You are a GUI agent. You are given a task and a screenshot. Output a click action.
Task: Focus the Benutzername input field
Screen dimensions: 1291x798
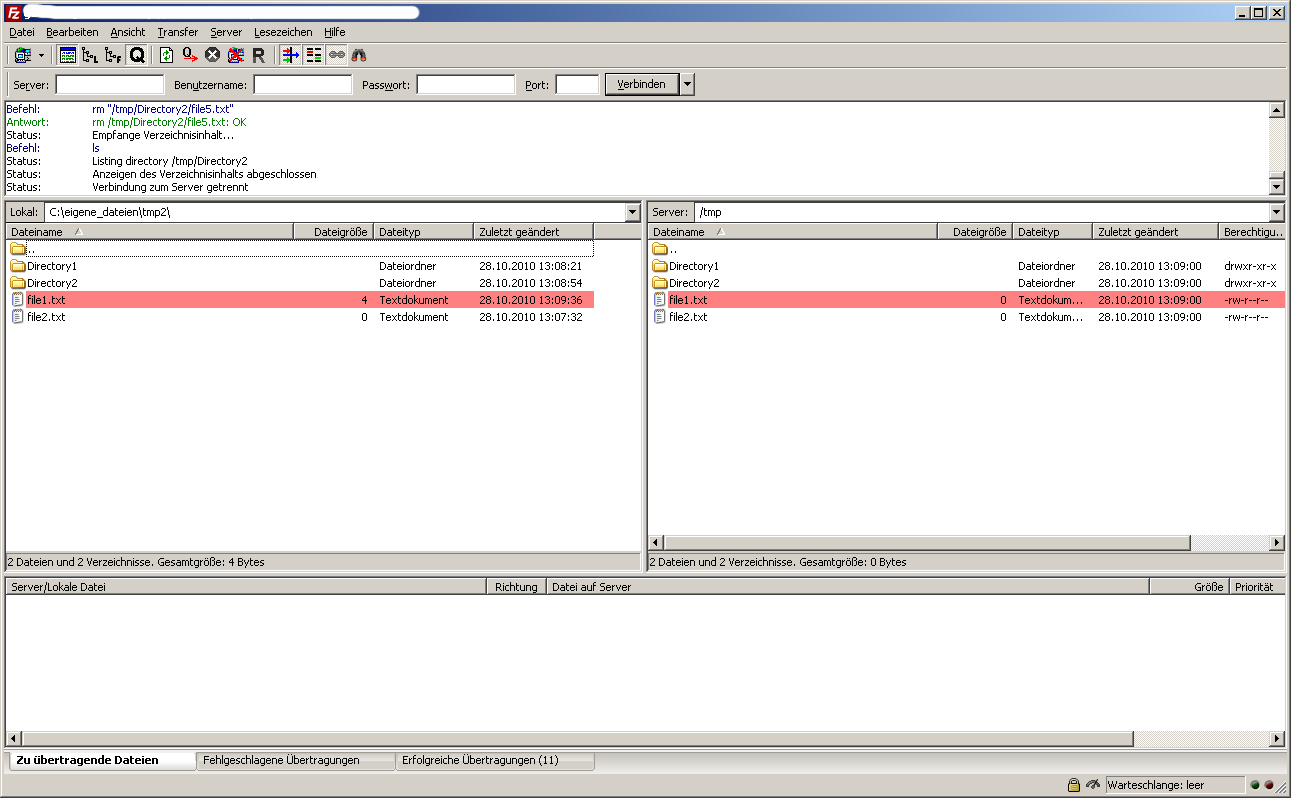303,85
